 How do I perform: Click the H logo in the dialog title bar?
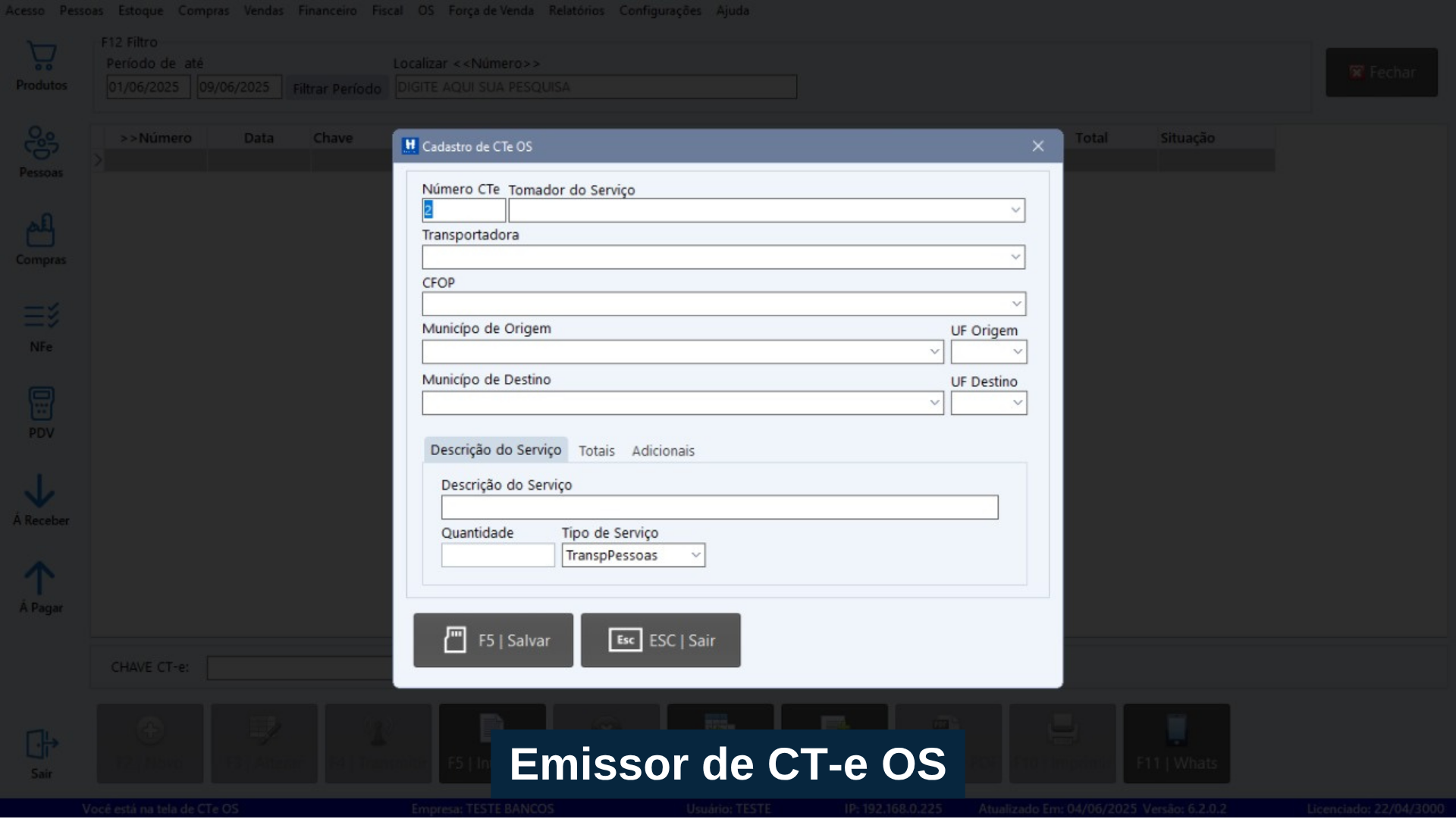(409, 146)
